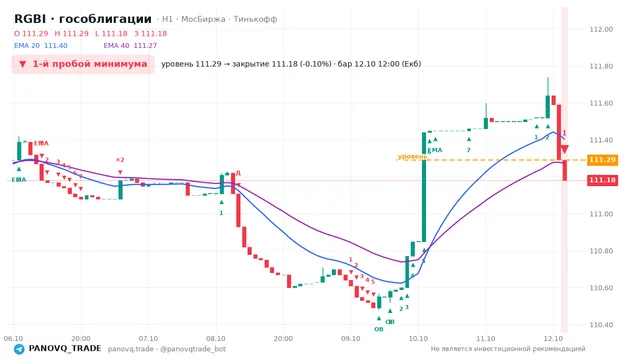Open the panovq.trade website text
The image size is (640, 360).
131,349
